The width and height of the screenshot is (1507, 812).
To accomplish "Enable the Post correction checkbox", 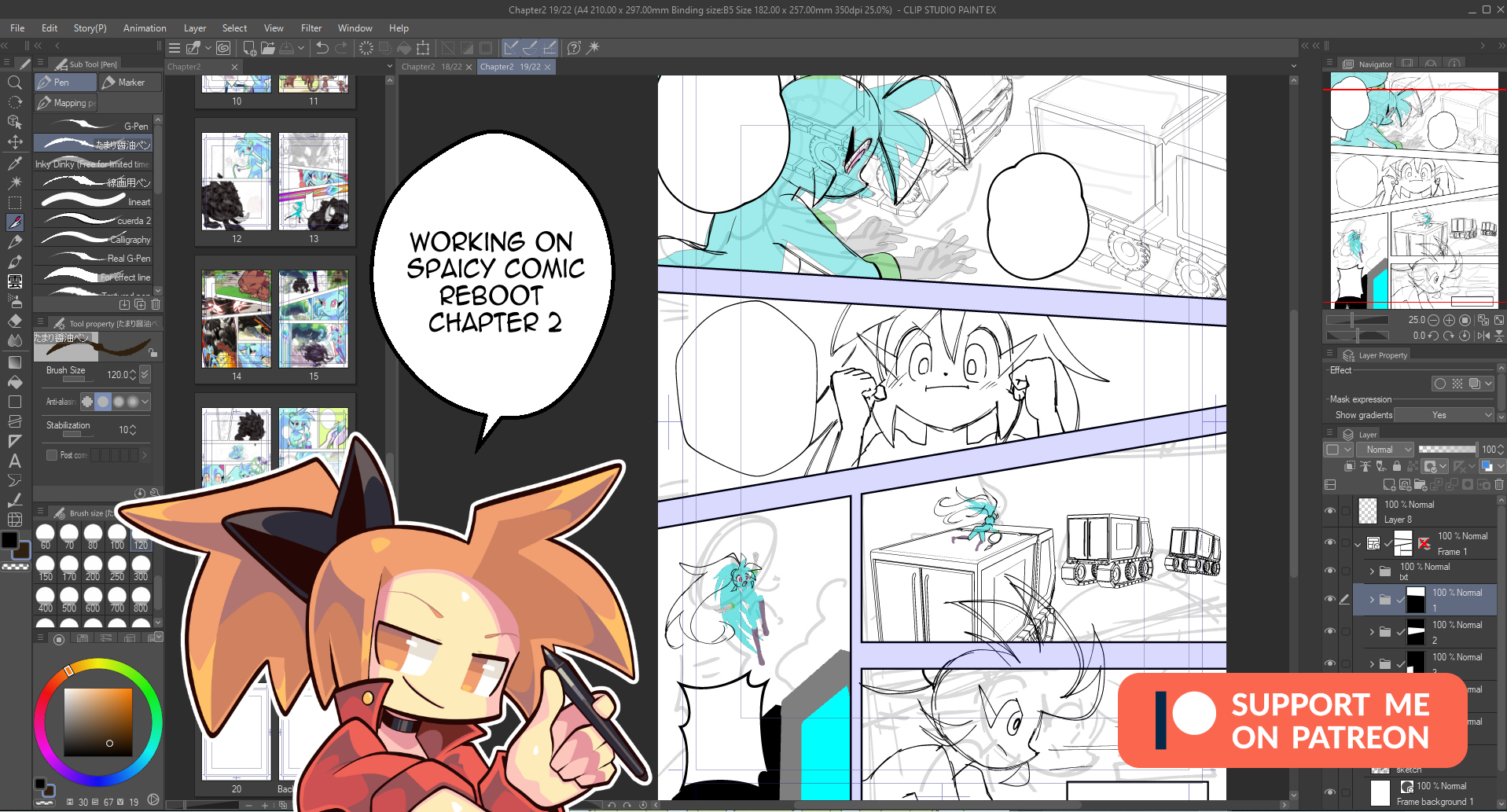I will pyautogui.click(x=52, y=455).
